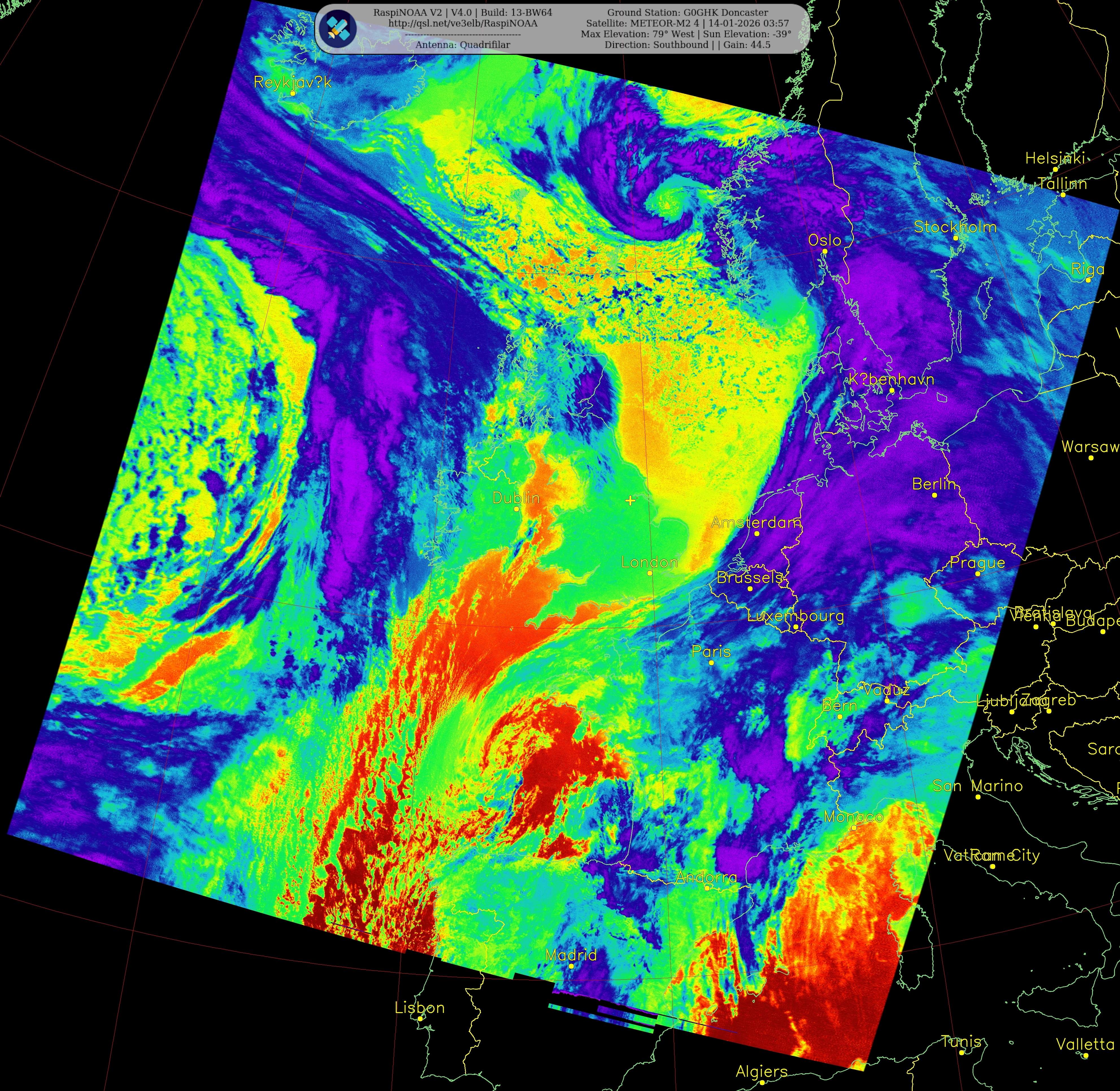Click the Amsterdam city label
The image size is (1120, 1091).
[x=756, y=522]
